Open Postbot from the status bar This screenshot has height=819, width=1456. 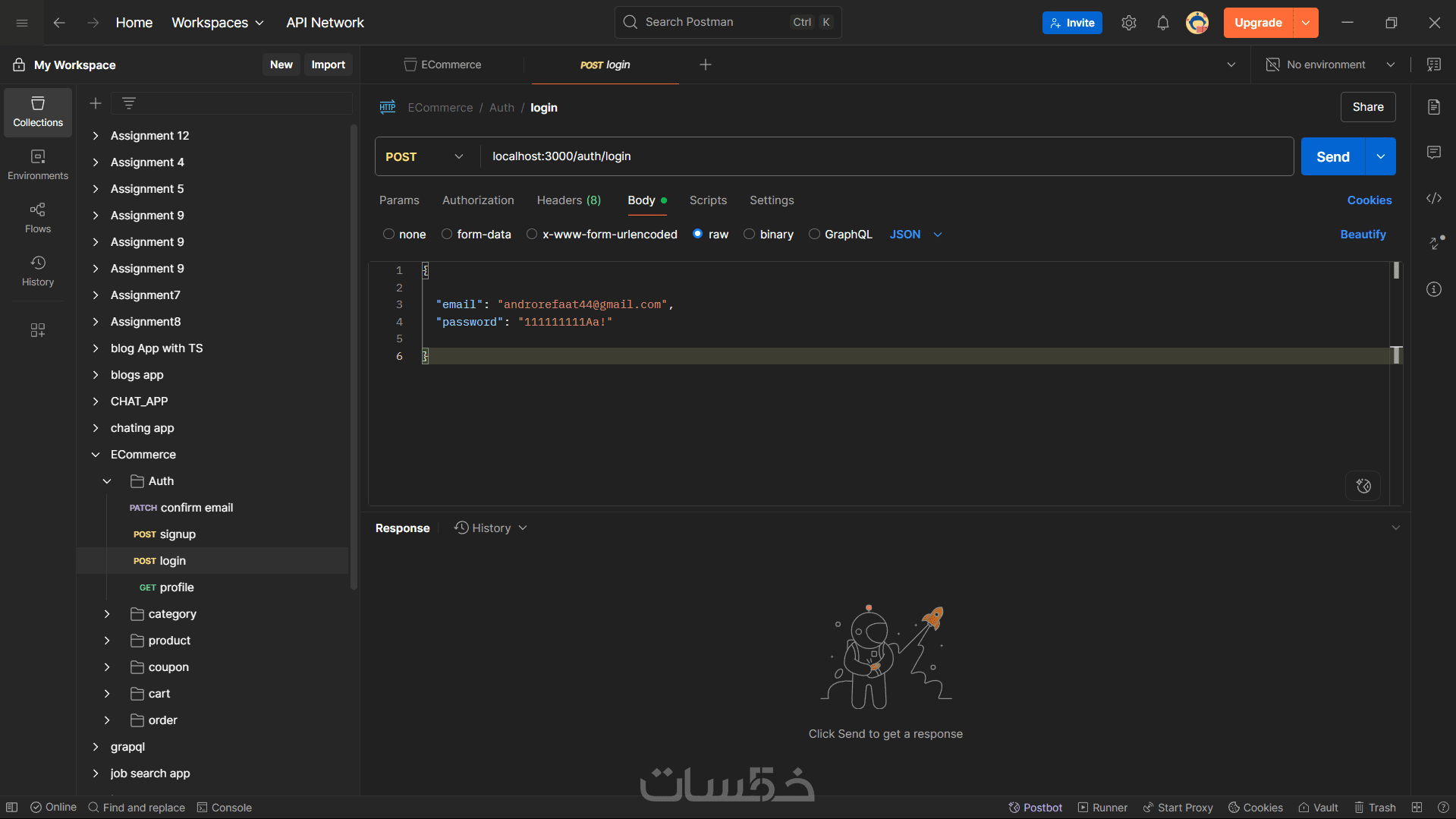click(x=1035, y=808)
